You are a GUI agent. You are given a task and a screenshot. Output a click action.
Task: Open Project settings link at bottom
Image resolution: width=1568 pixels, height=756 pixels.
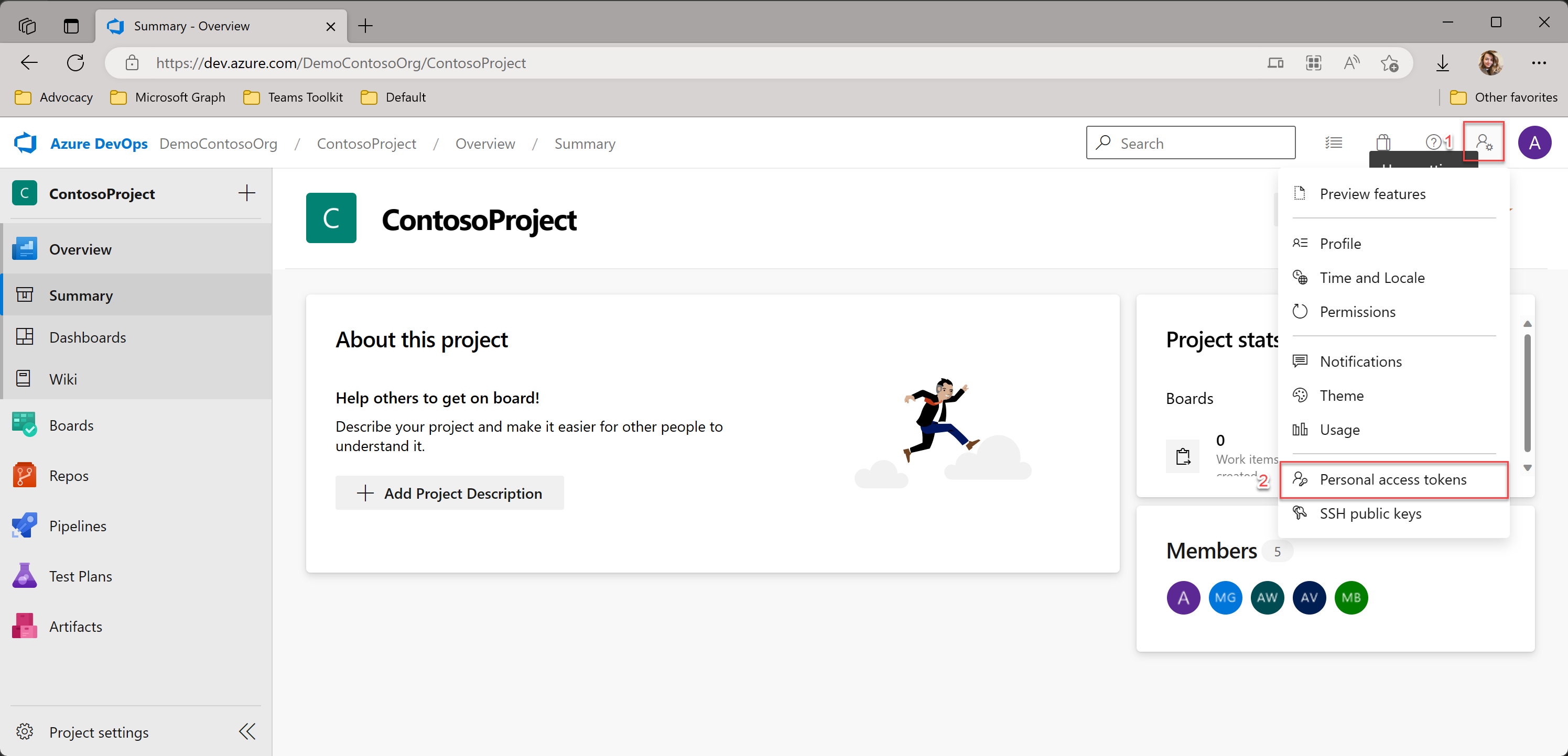click(x=98, y=732)
